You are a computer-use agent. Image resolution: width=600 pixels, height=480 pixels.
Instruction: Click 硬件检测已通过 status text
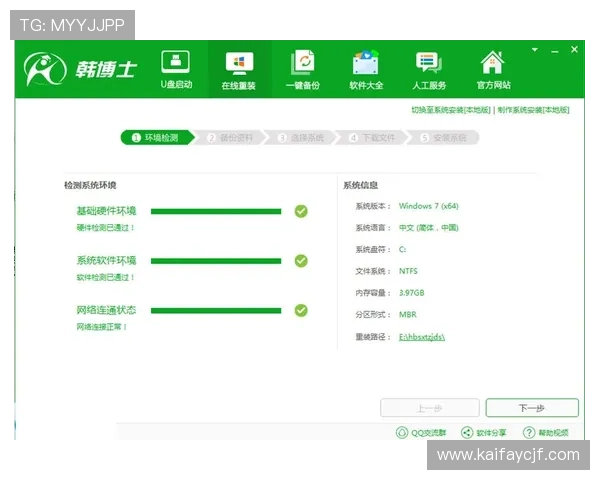(105, 228)
